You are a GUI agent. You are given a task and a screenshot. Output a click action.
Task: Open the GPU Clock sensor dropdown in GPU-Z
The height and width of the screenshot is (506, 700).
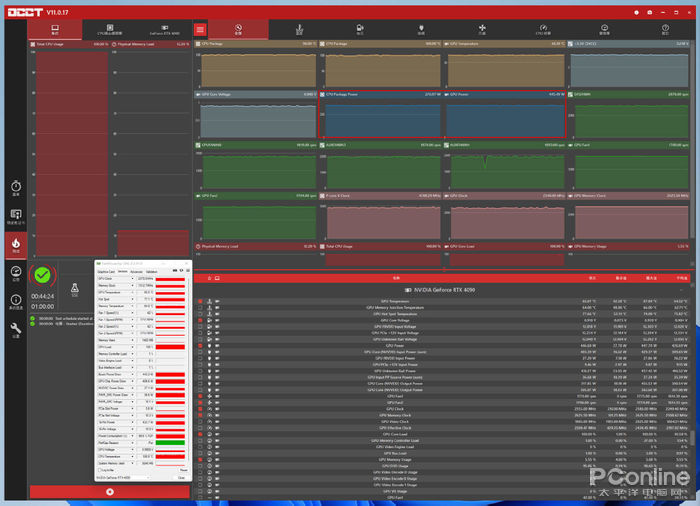132,279
